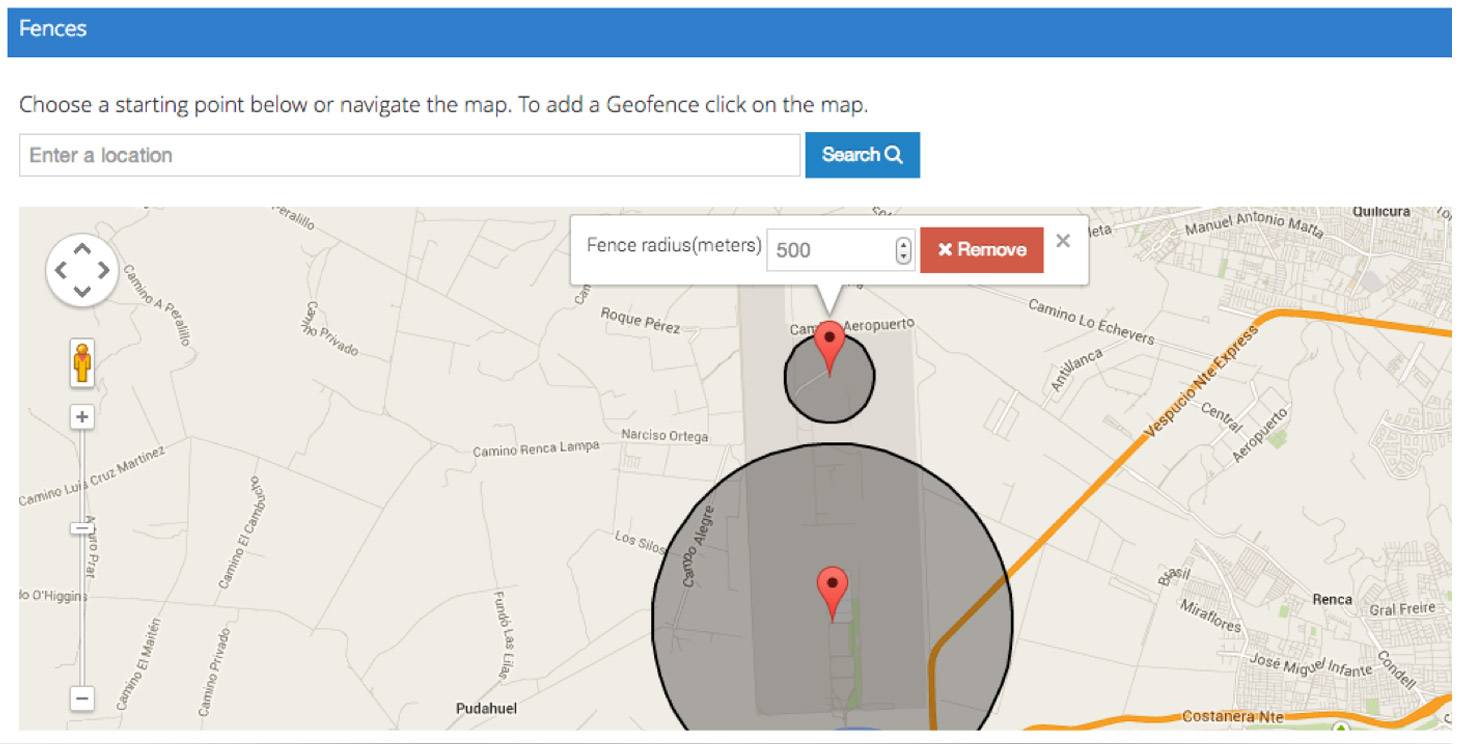Click the Renca label on the map
Viewport: 1462px width, 744px height.
1332,600
